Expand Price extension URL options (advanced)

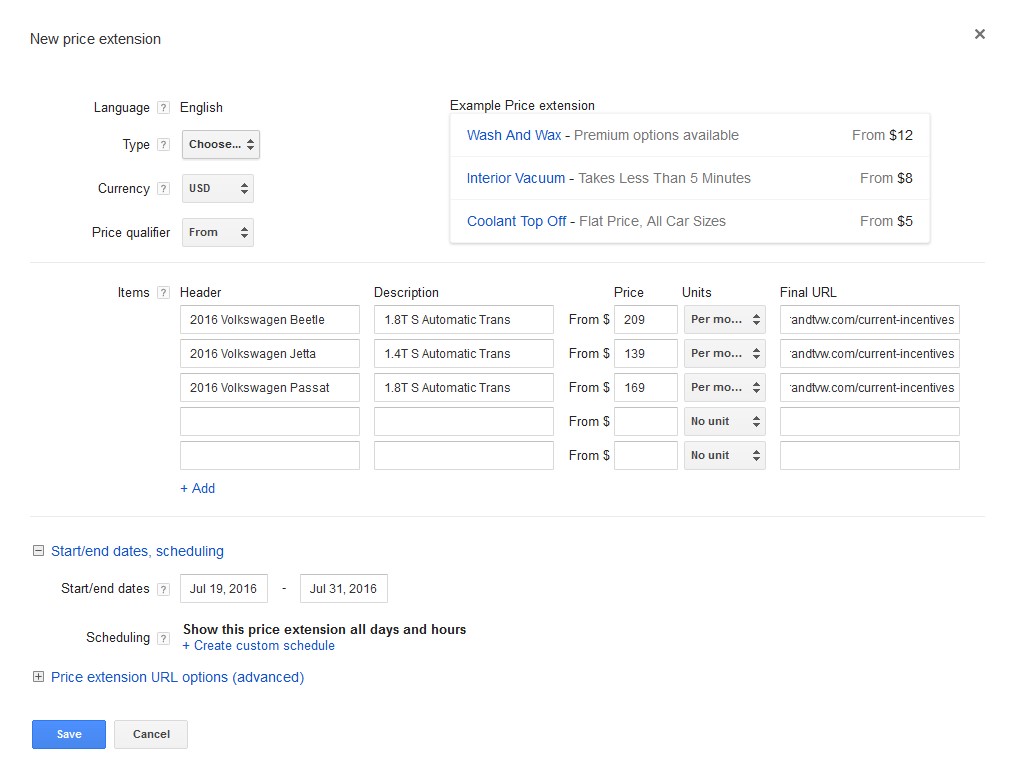[38, 677]
